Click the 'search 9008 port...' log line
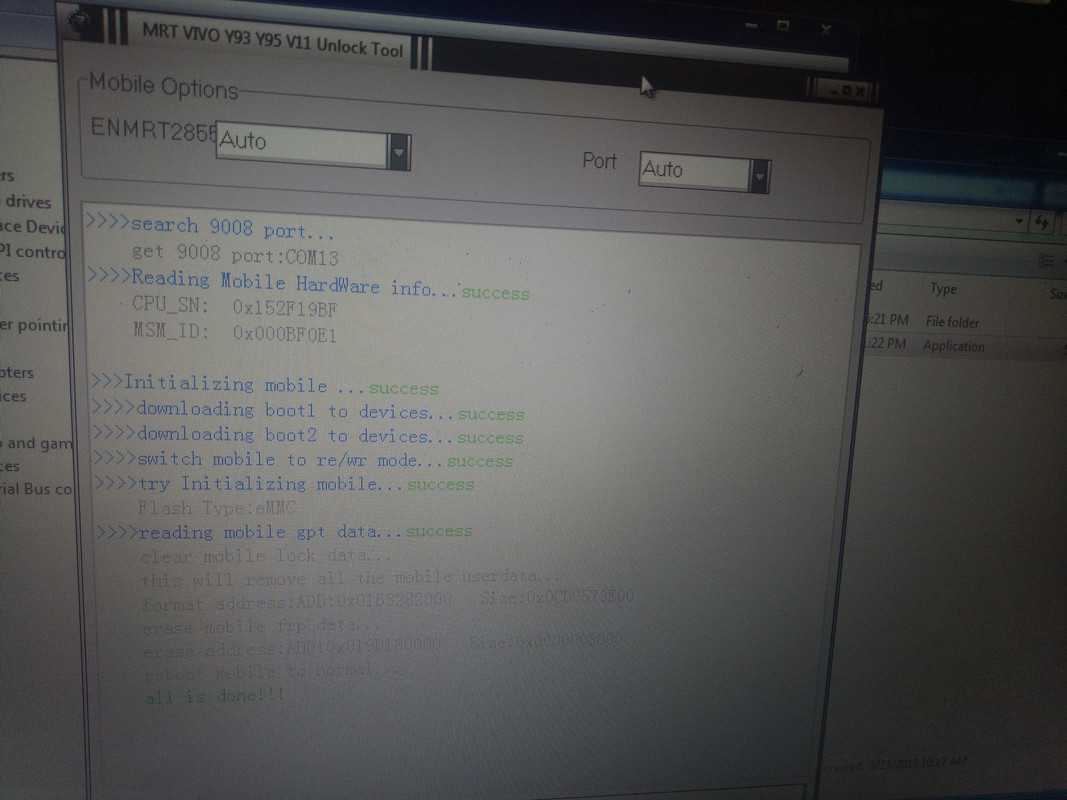Image resolution: width=1067 pixels, height=800 pixels. pos(210,227)
